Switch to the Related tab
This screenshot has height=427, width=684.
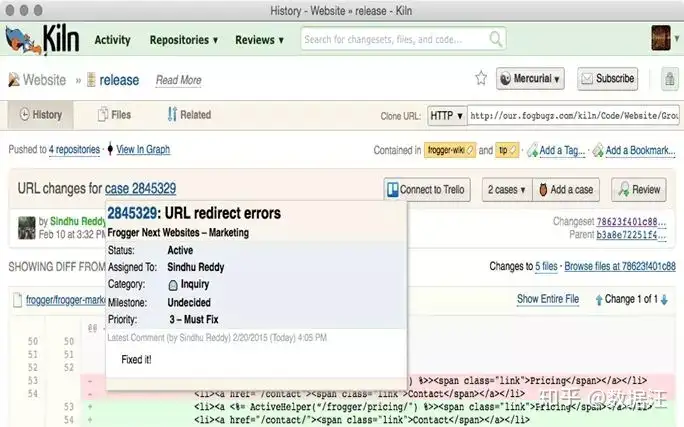189,115
